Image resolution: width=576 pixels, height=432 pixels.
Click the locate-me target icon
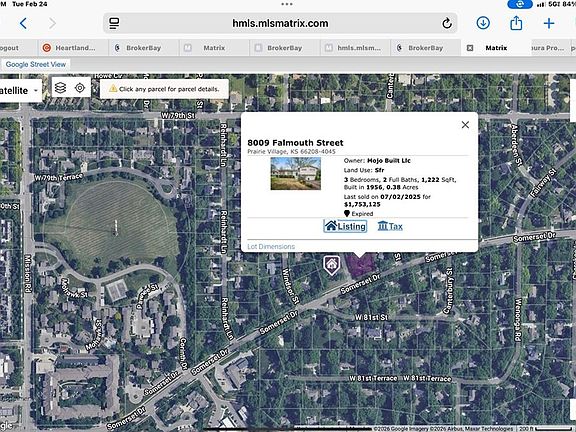(80, 88)
